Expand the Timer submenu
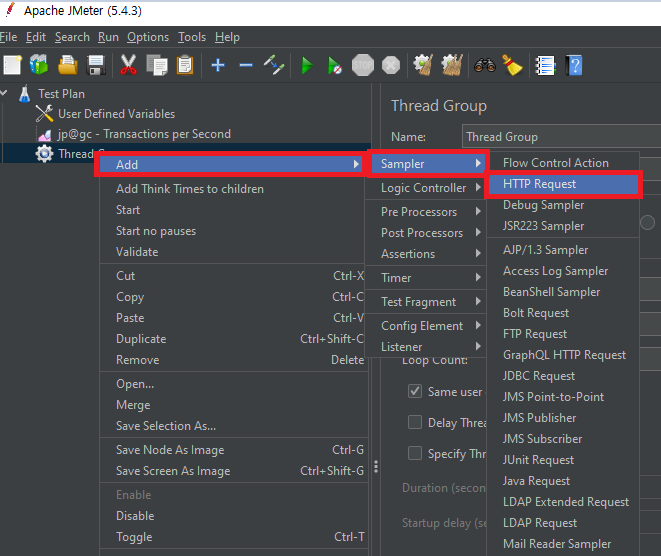Screen dimensions: 661x556 [426, 278]
